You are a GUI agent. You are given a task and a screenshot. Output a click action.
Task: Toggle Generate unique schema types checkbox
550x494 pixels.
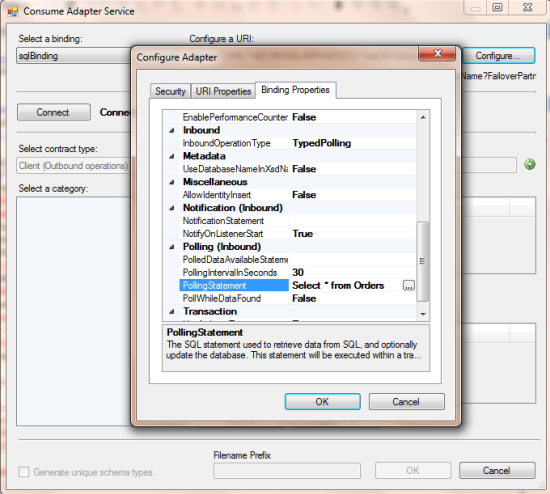tap(24, 472)
